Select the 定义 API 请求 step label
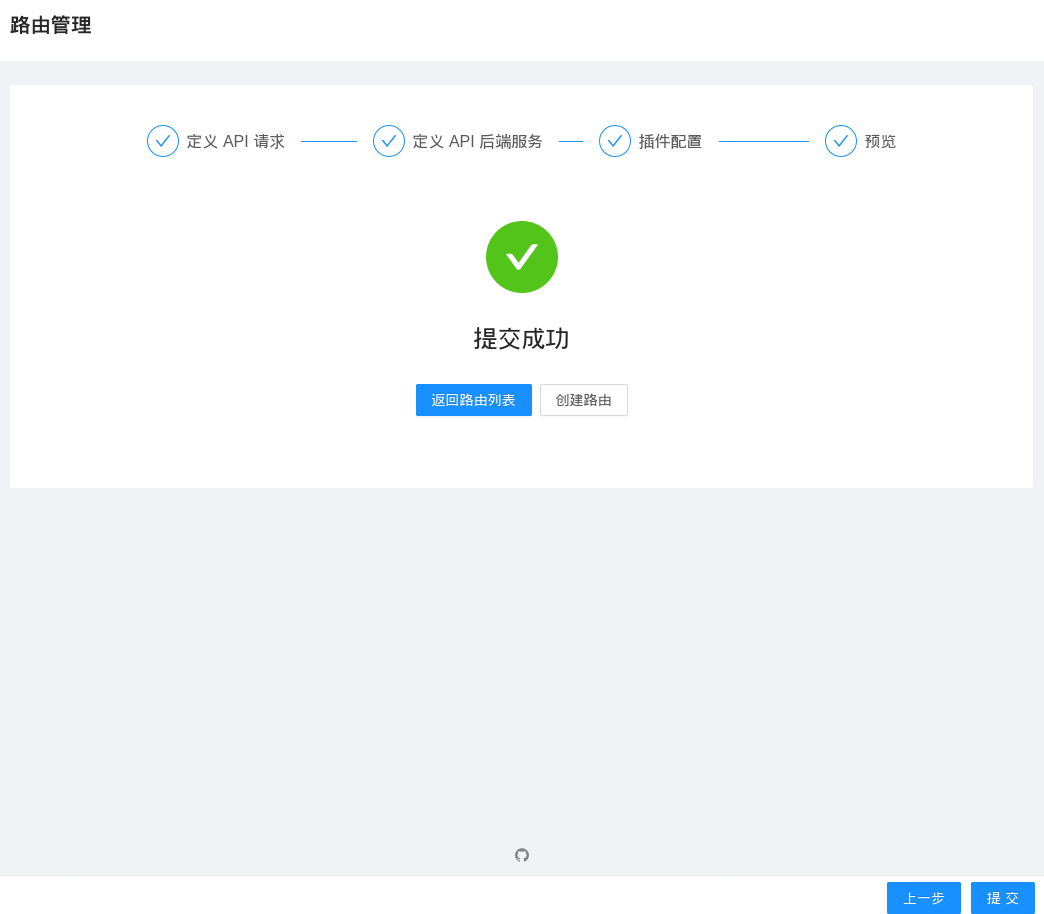 (236, 141)
